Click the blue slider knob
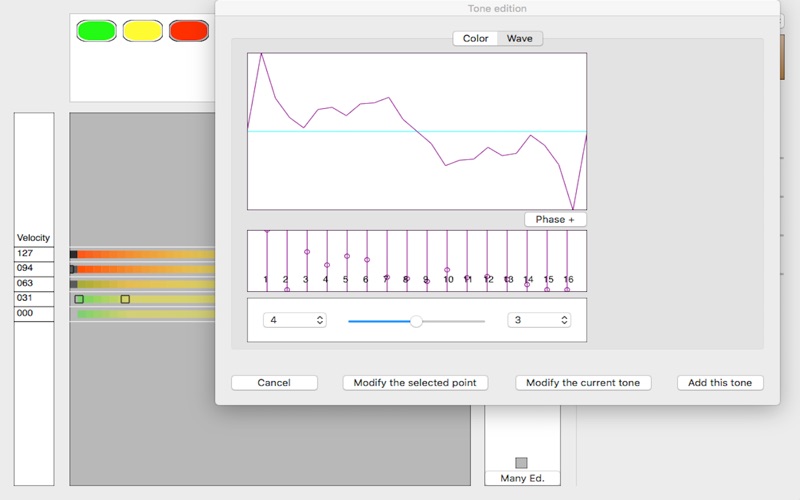Screen dimensions: 800x500 (416, 321)
